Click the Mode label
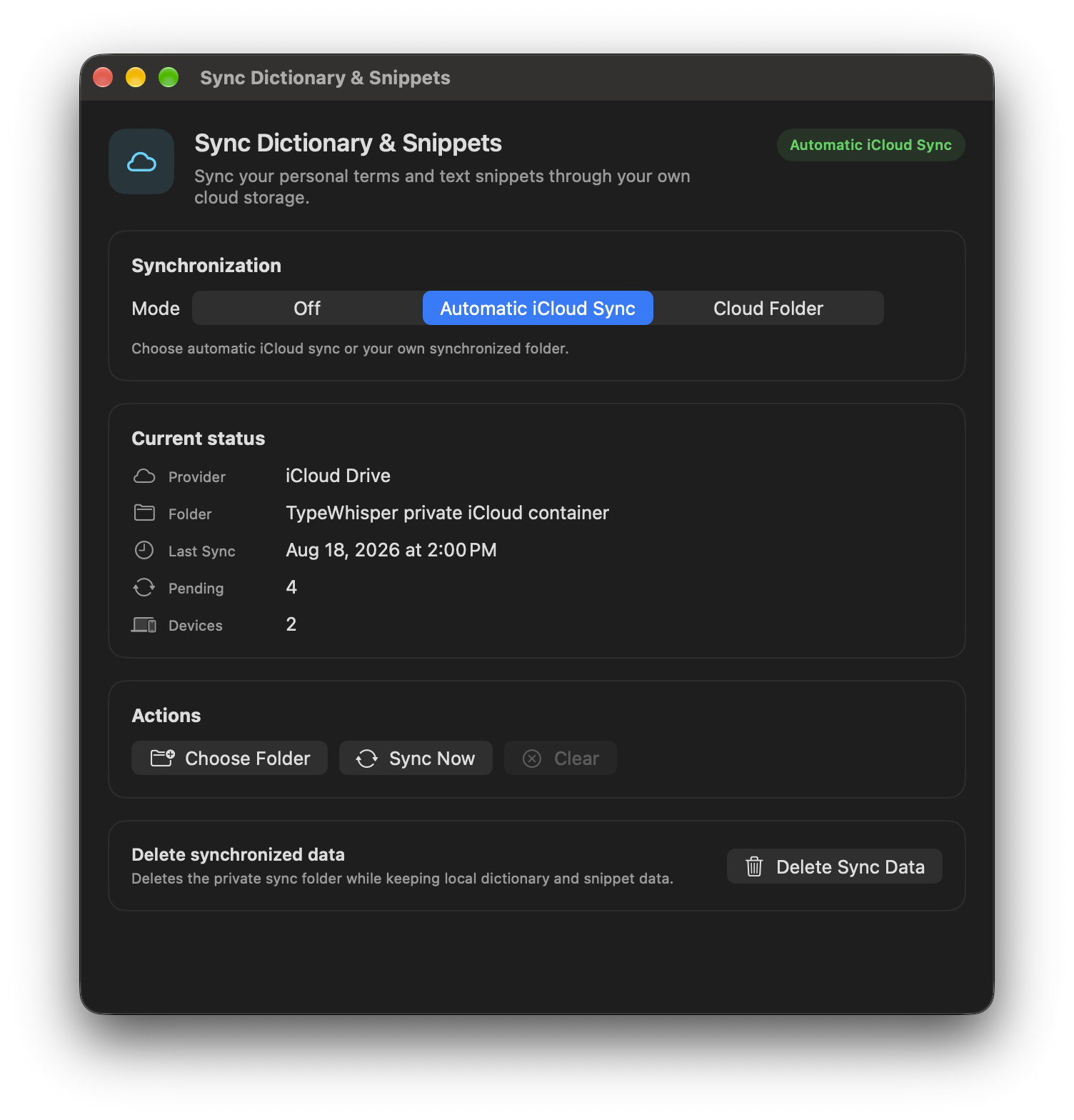This screenshot has width=1074, height=1120. pos(156,309)
